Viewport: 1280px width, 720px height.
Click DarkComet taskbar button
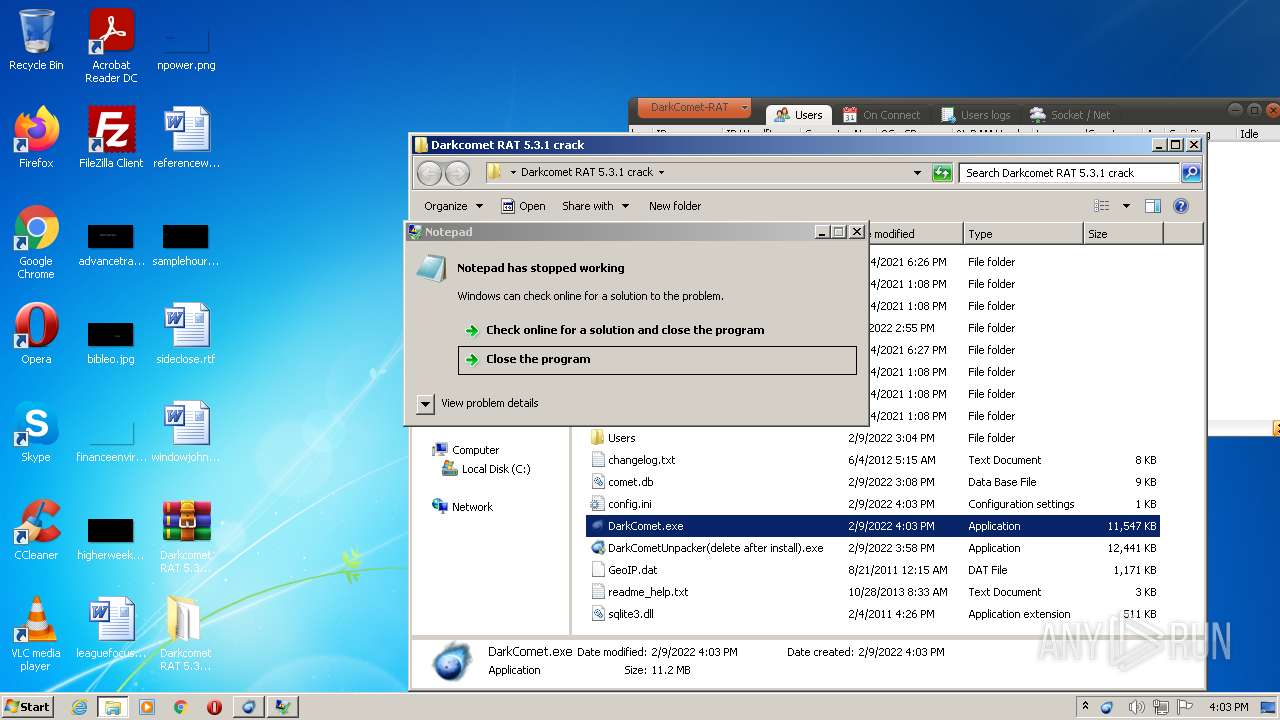point(248,707)
